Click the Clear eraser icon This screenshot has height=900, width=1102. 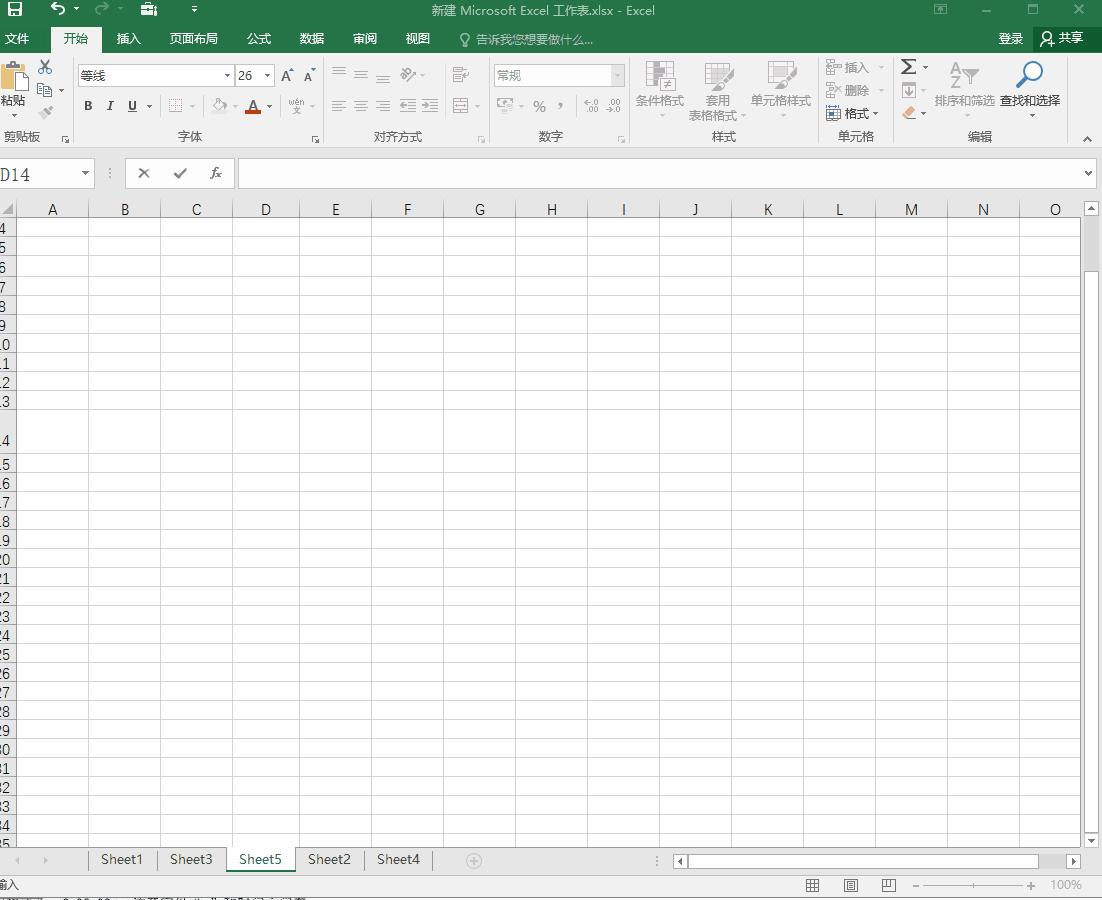(909, 112)
